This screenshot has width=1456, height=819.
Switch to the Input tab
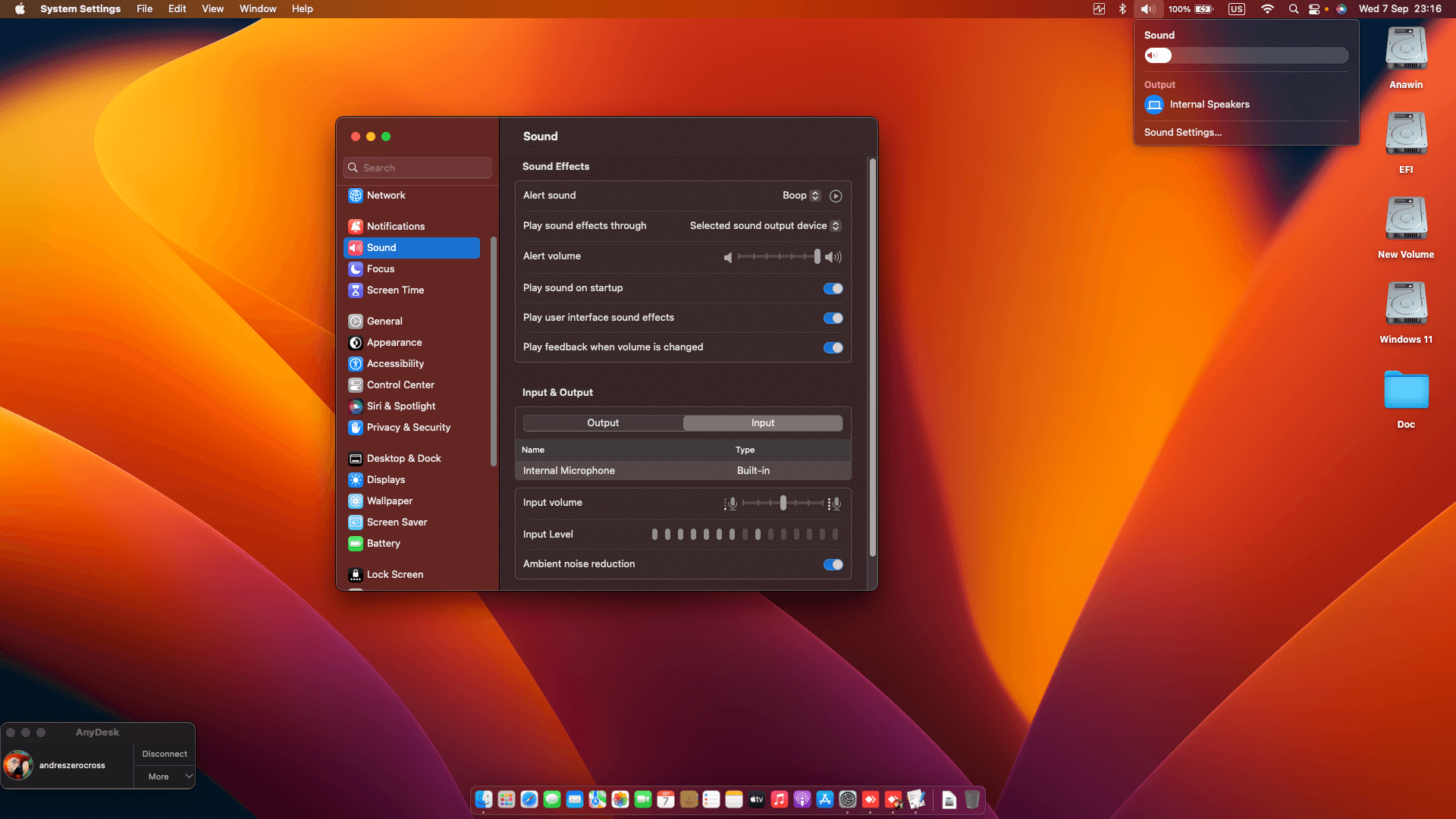763,423
